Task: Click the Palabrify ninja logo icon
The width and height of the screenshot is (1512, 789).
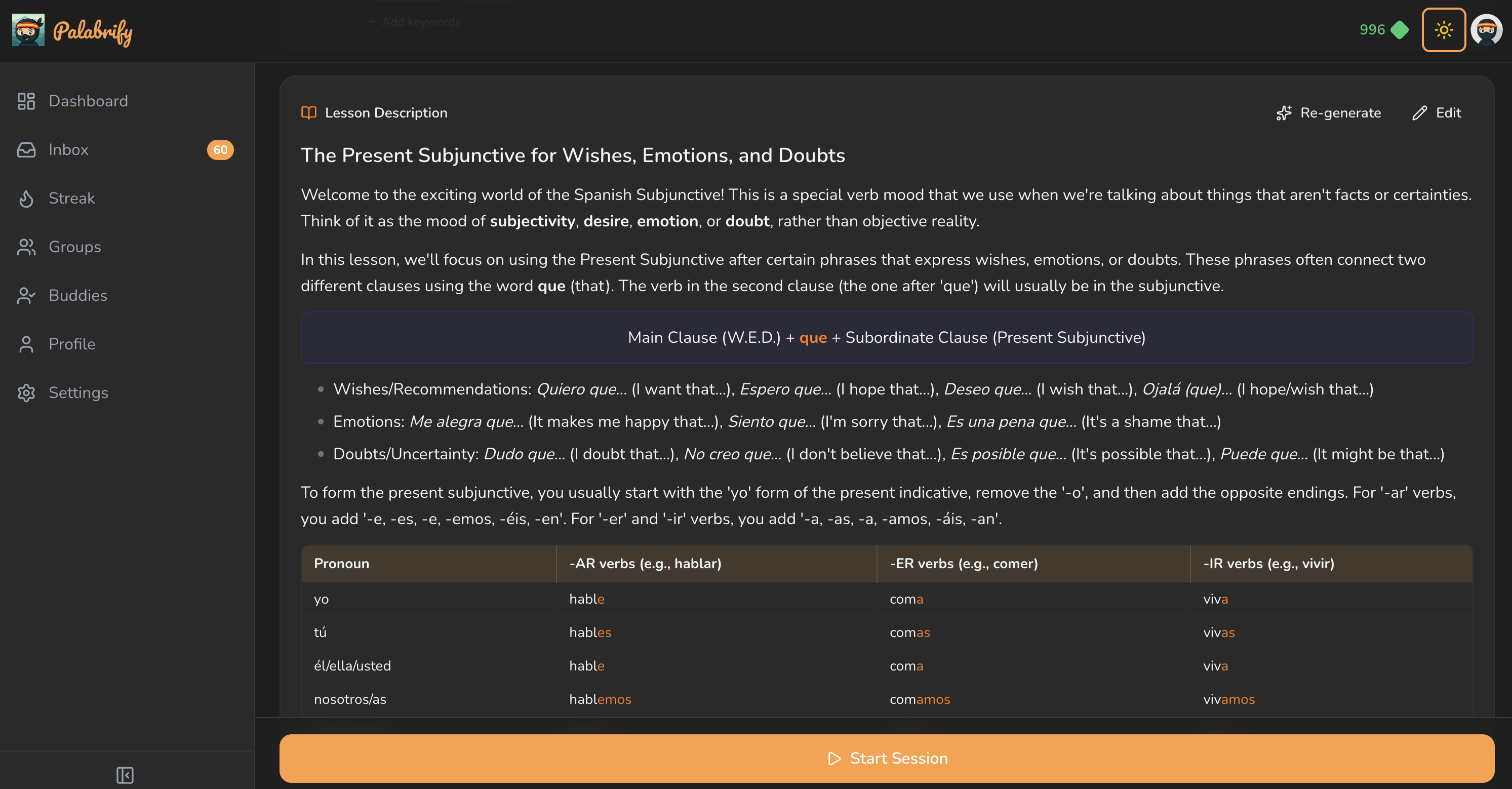Action: pyautogui.click(x=28, y=30)
